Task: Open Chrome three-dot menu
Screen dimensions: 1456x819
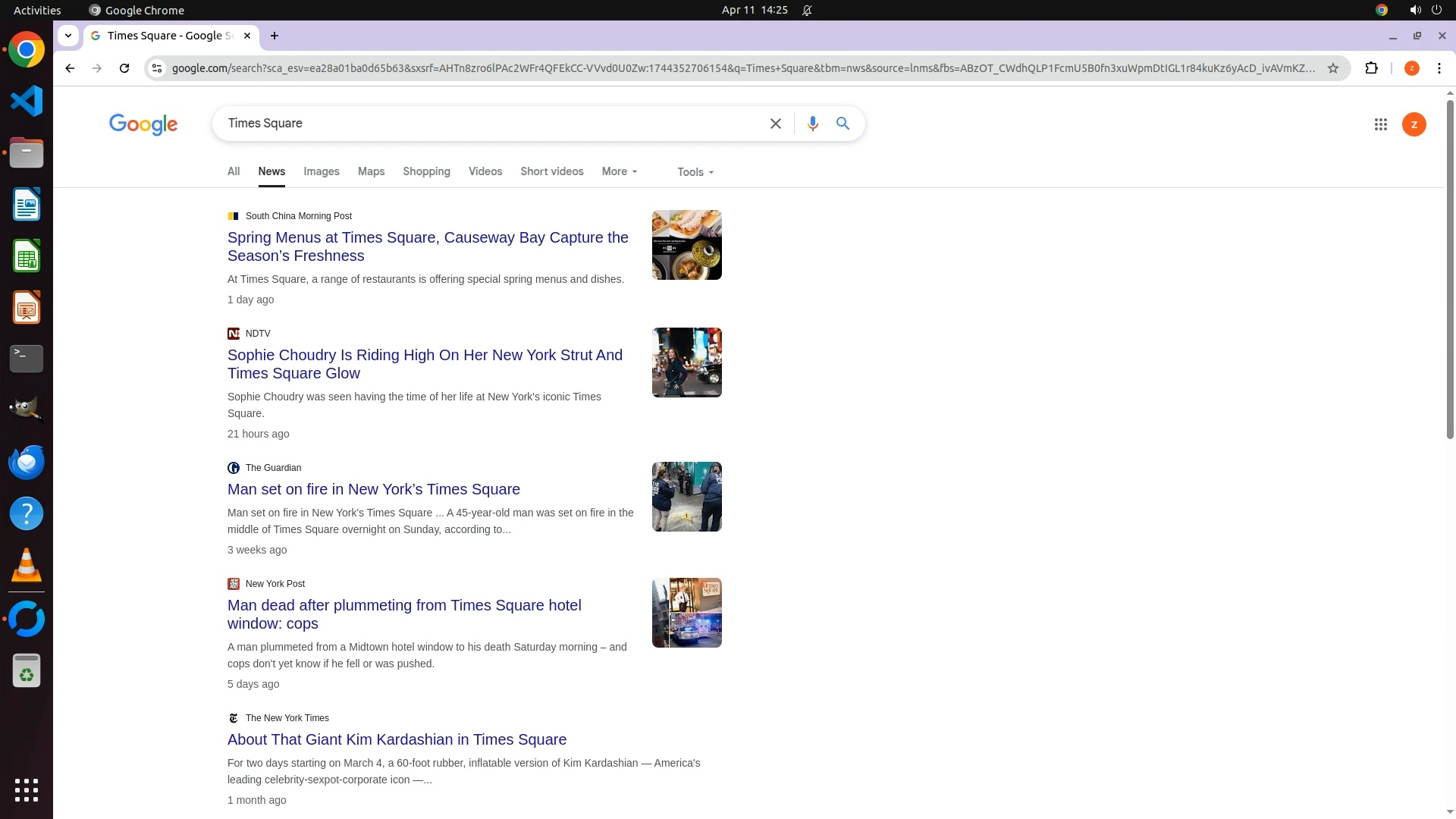Action: pos(1439,68)
